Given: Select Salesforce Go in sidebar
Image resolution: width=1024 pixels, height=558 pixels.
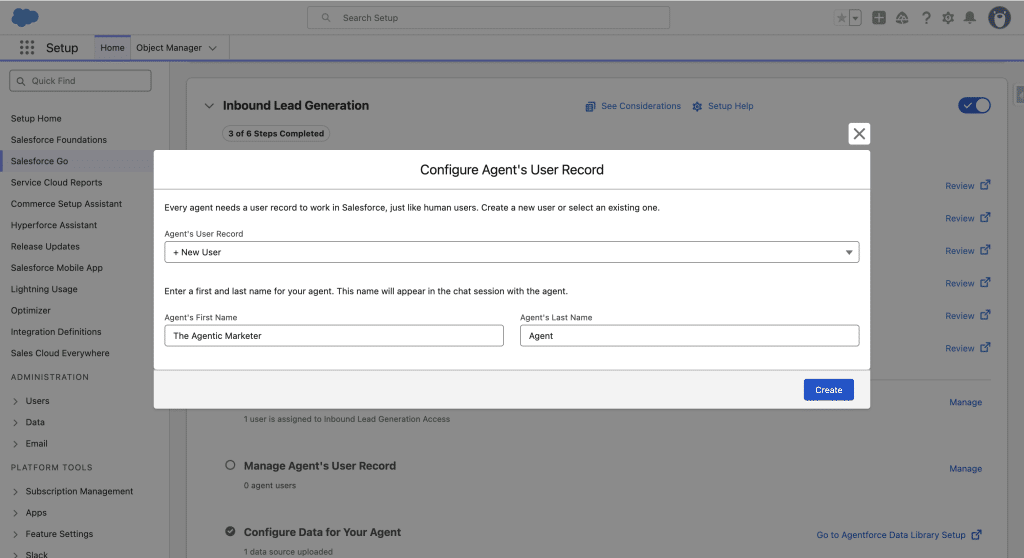Looking at the screenshot, I should pos(40,161).
